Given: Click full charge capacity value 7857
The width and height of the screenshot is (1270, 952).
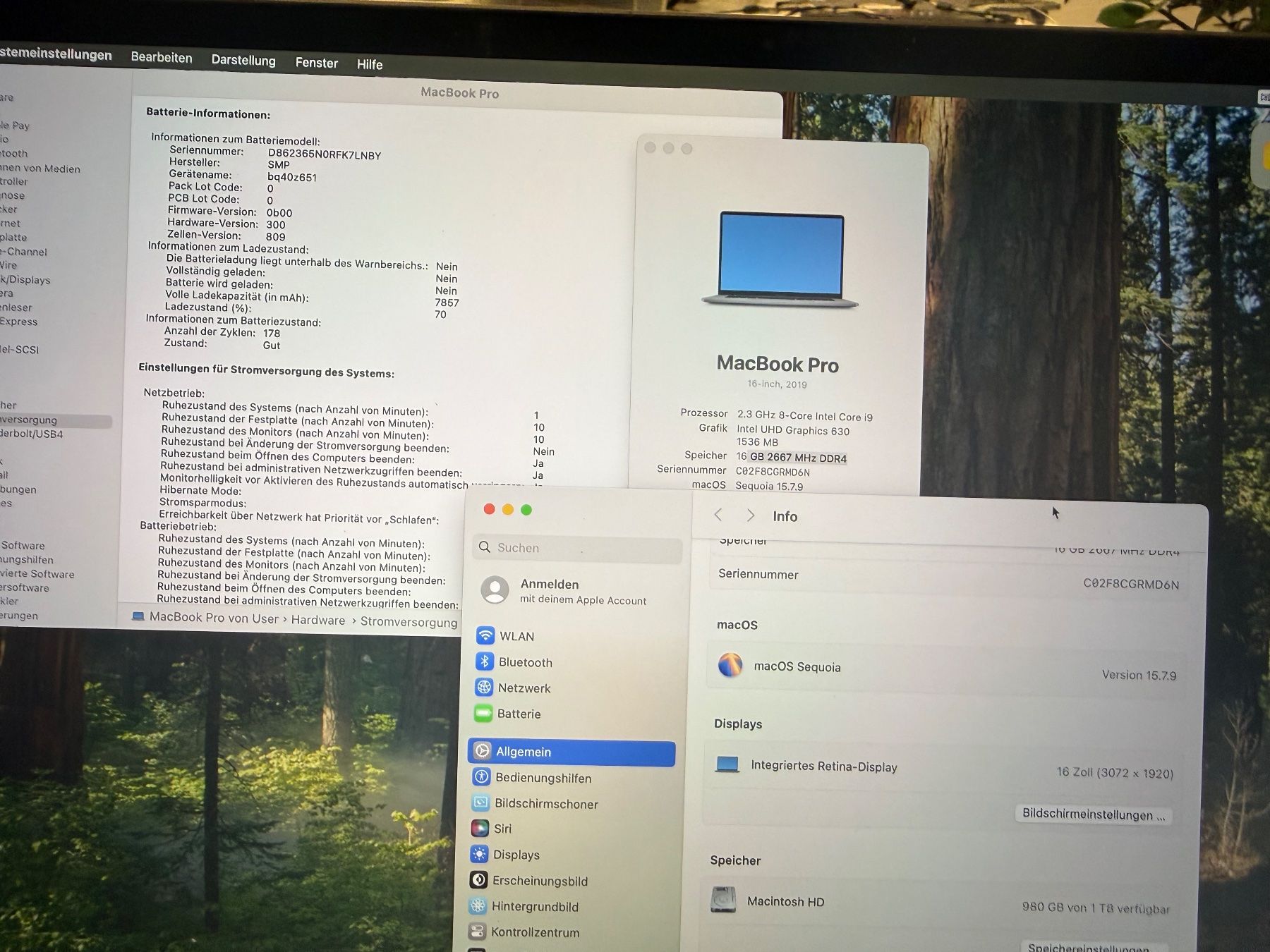Looking at the screenshot, I should (x=447, y=303).
